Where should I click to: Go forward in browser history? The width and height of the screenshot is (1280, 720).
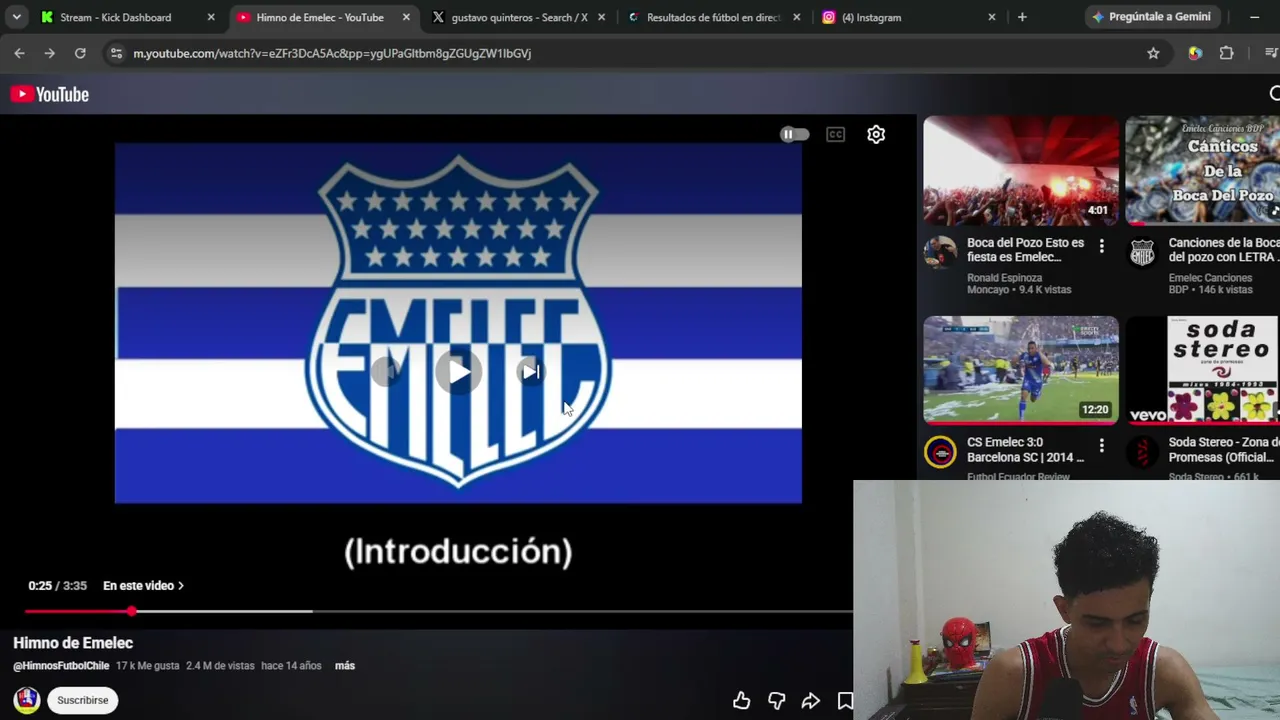point(49,53)
